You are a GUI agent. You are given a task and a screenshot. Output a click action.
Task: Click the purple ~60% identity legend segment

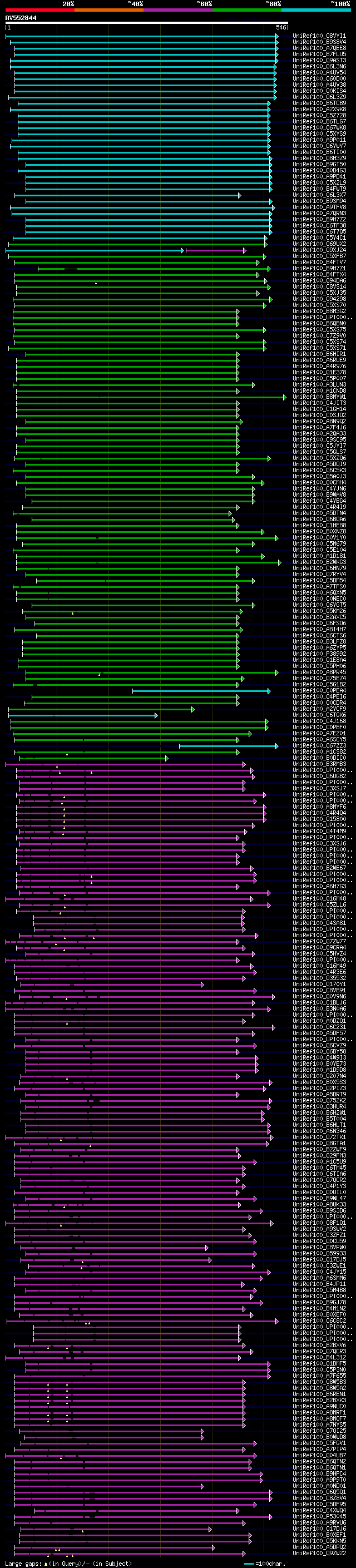(x=179, y=10)
